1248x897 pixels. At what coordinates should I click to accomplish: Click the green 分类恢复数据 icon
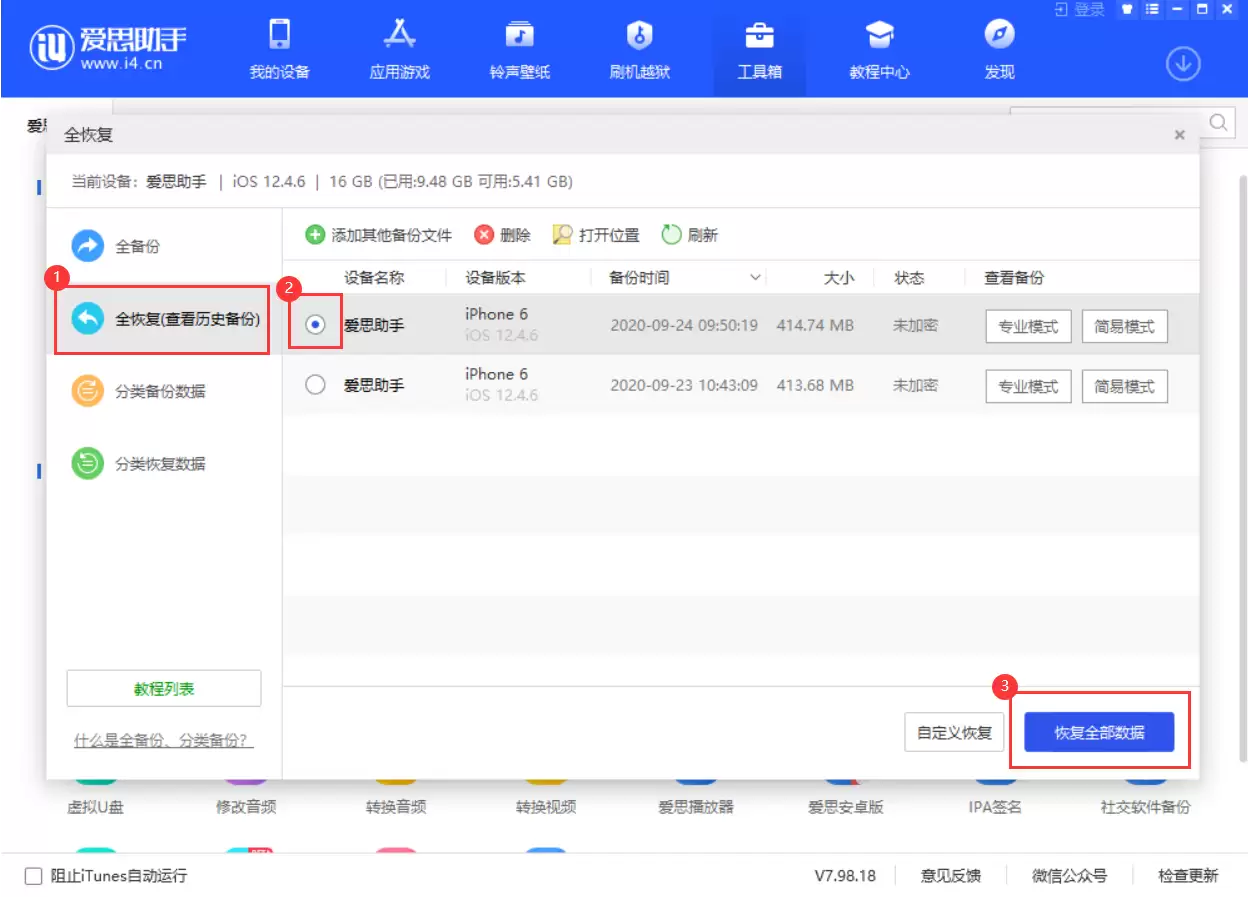pos(88,463)
